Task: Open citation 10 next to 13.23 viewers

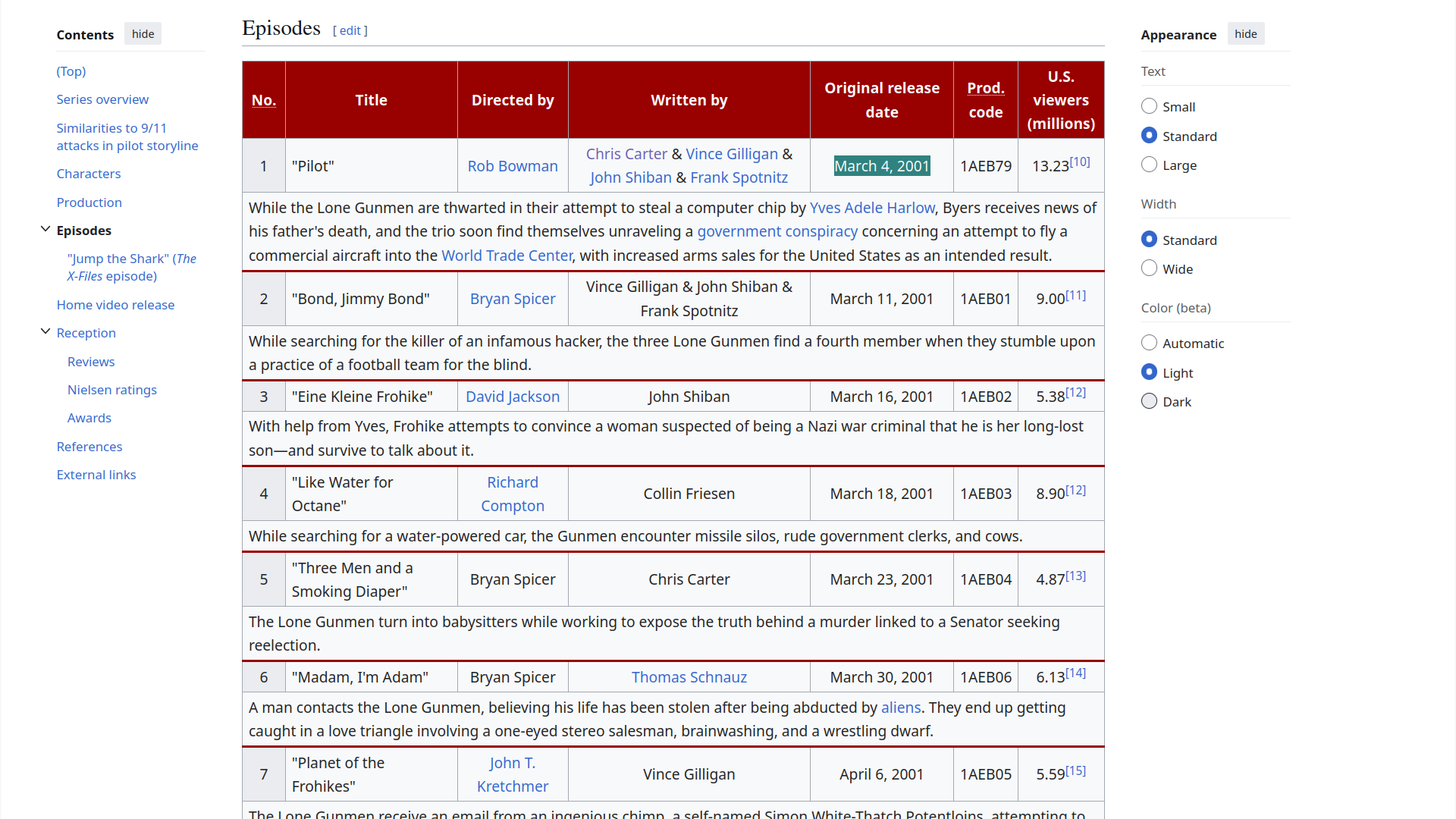Action: click(1080, 162)
